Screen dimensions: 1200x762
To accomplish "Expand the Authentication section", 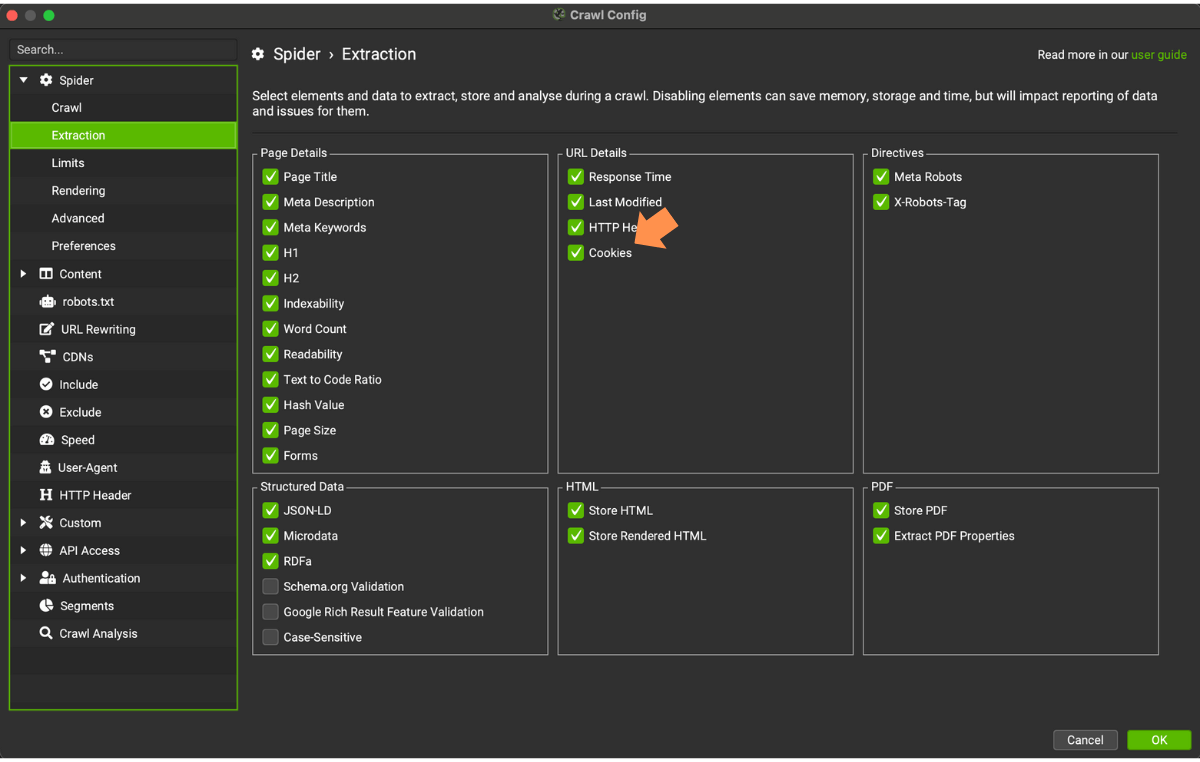I will [22, 577].
